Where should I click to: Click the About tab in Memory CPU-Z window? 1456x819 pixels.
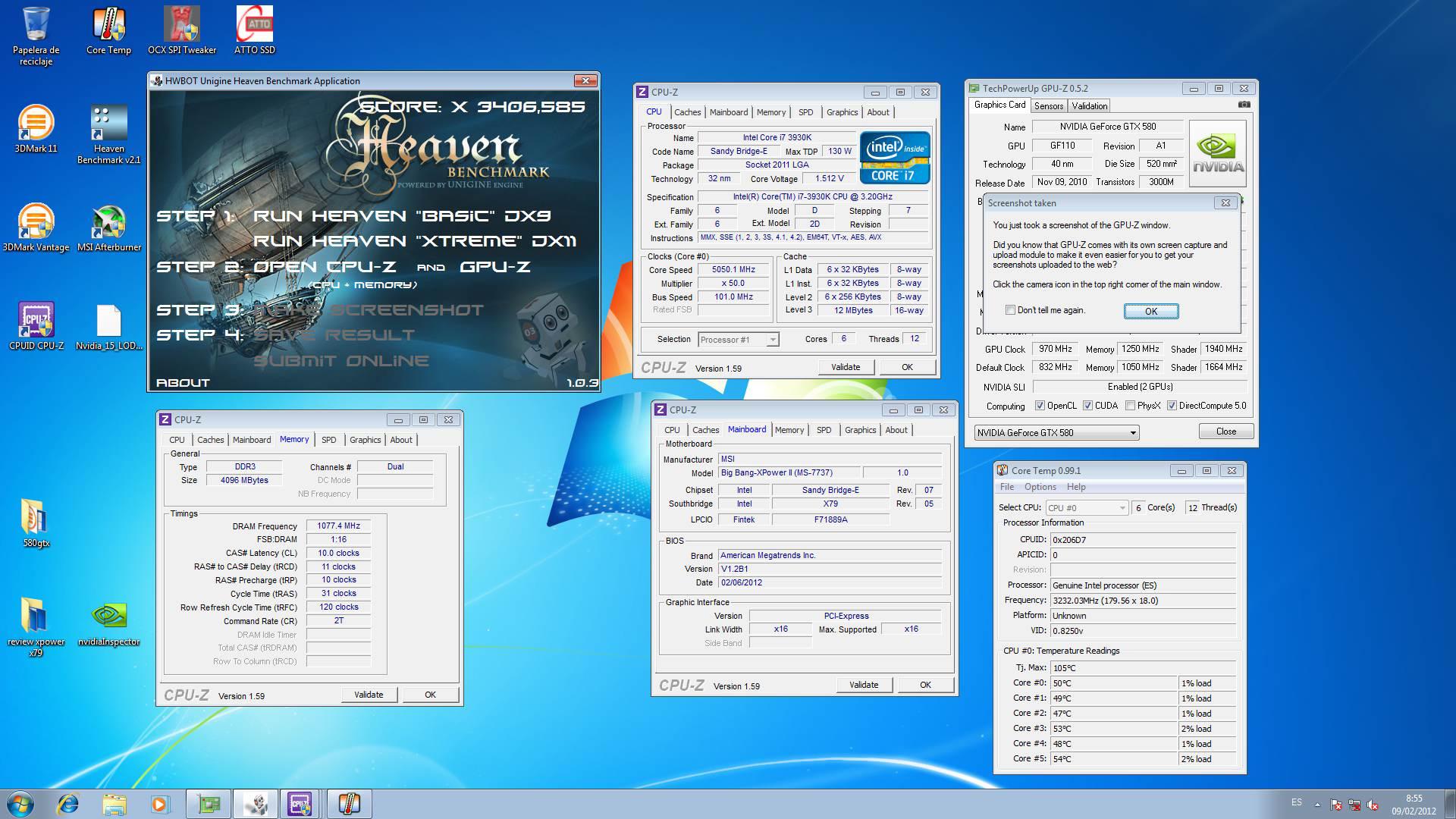pos(401,440)
